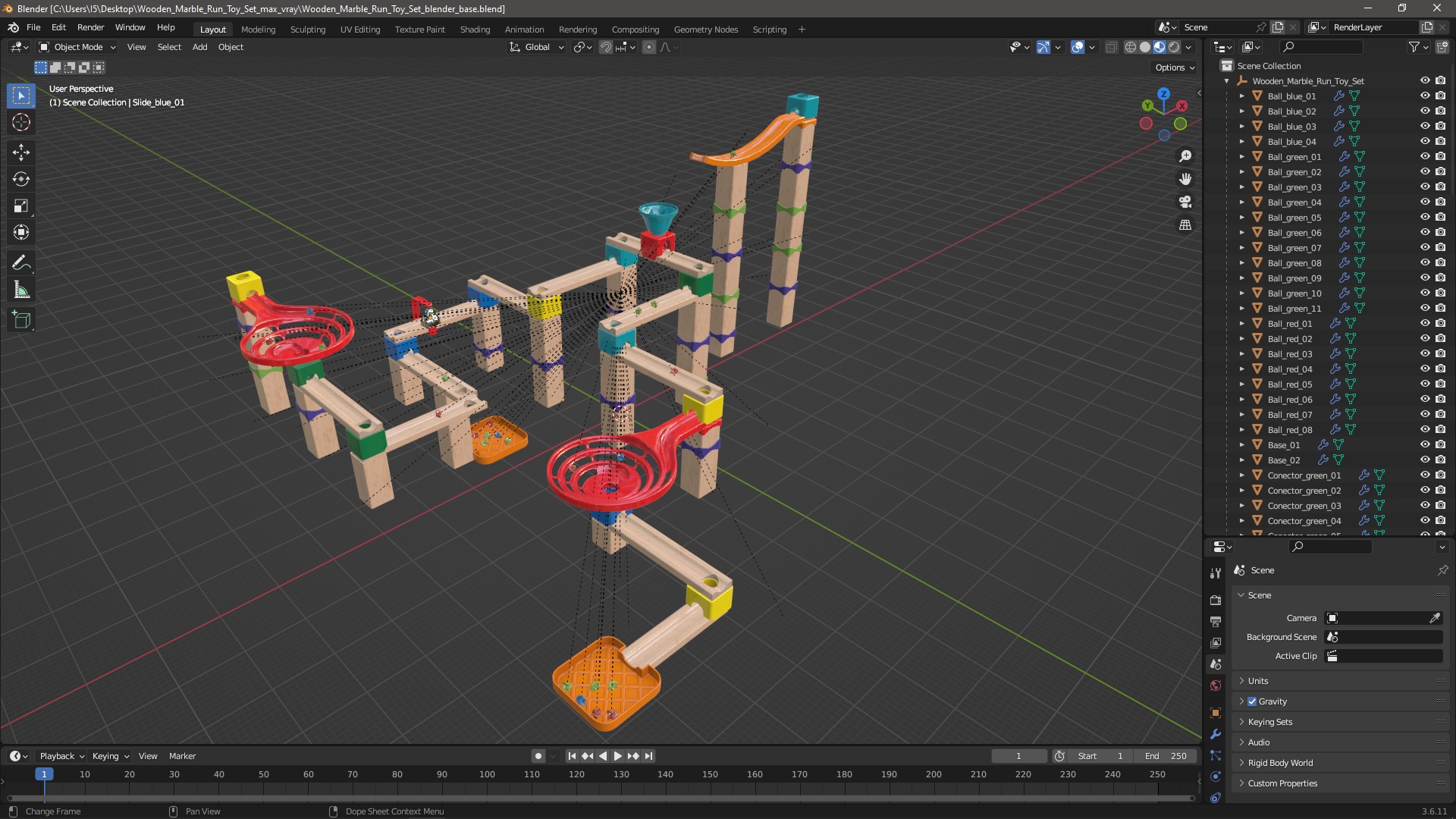Disable Conector_green_02 in renders camera icon
1456x819 pixels.
[x=1440, y=490]
